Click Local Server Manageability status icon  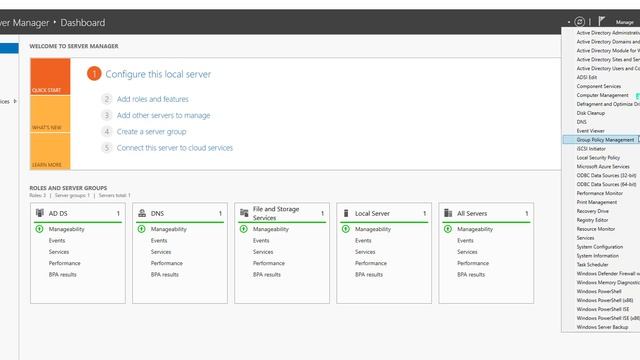tap(346, 229)
